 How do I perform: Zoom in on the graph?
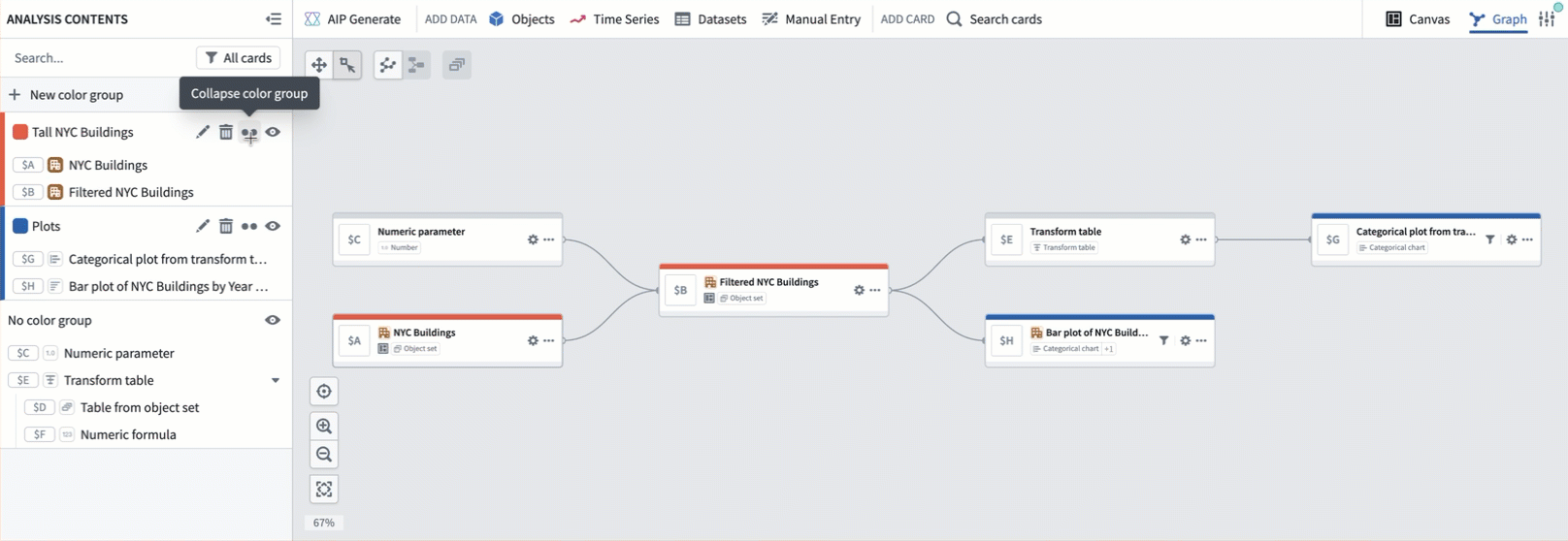tap(324, 426)
